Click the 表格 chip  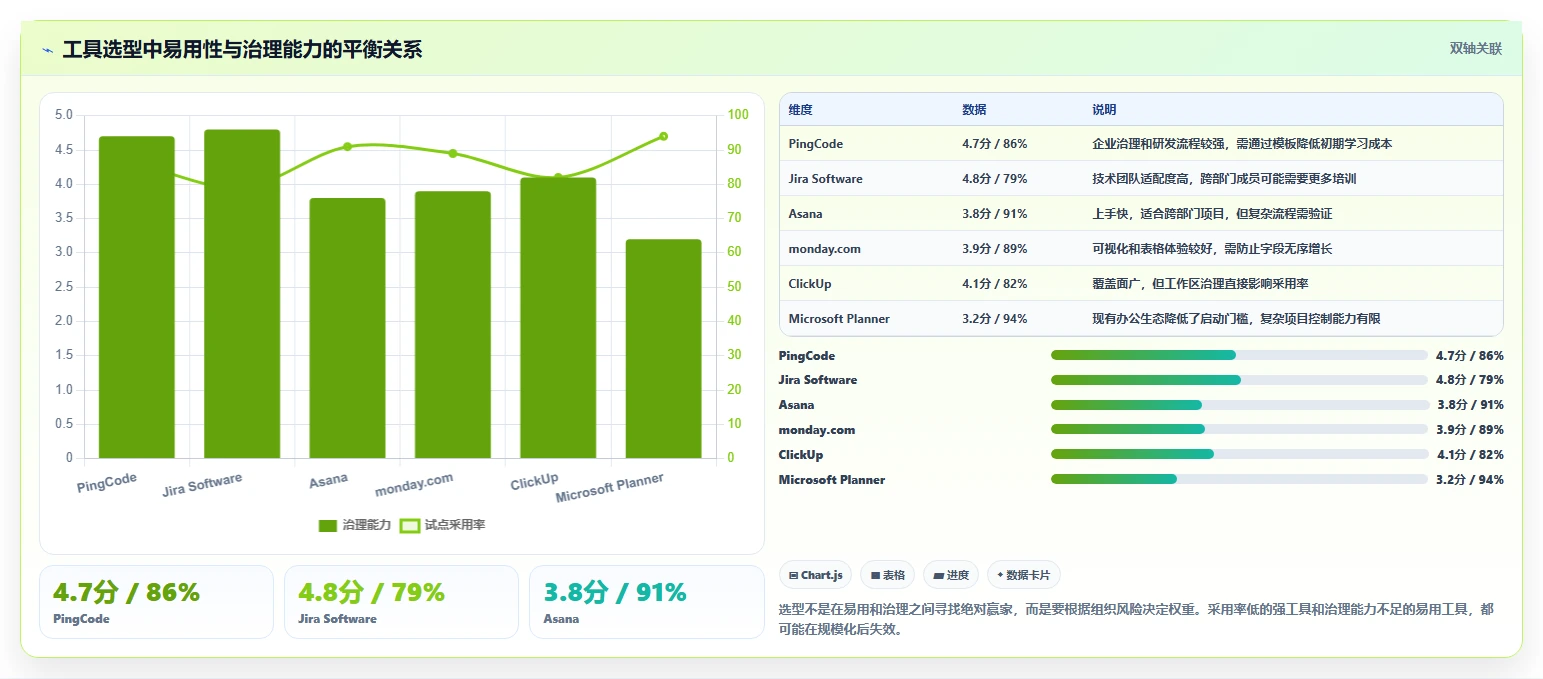point(888,575)
